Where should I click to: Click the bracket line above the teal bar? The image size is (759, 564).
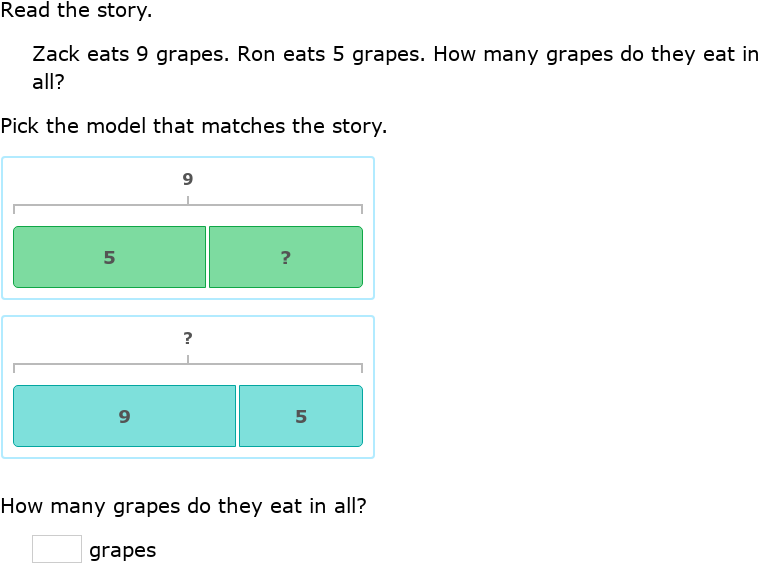100,364
